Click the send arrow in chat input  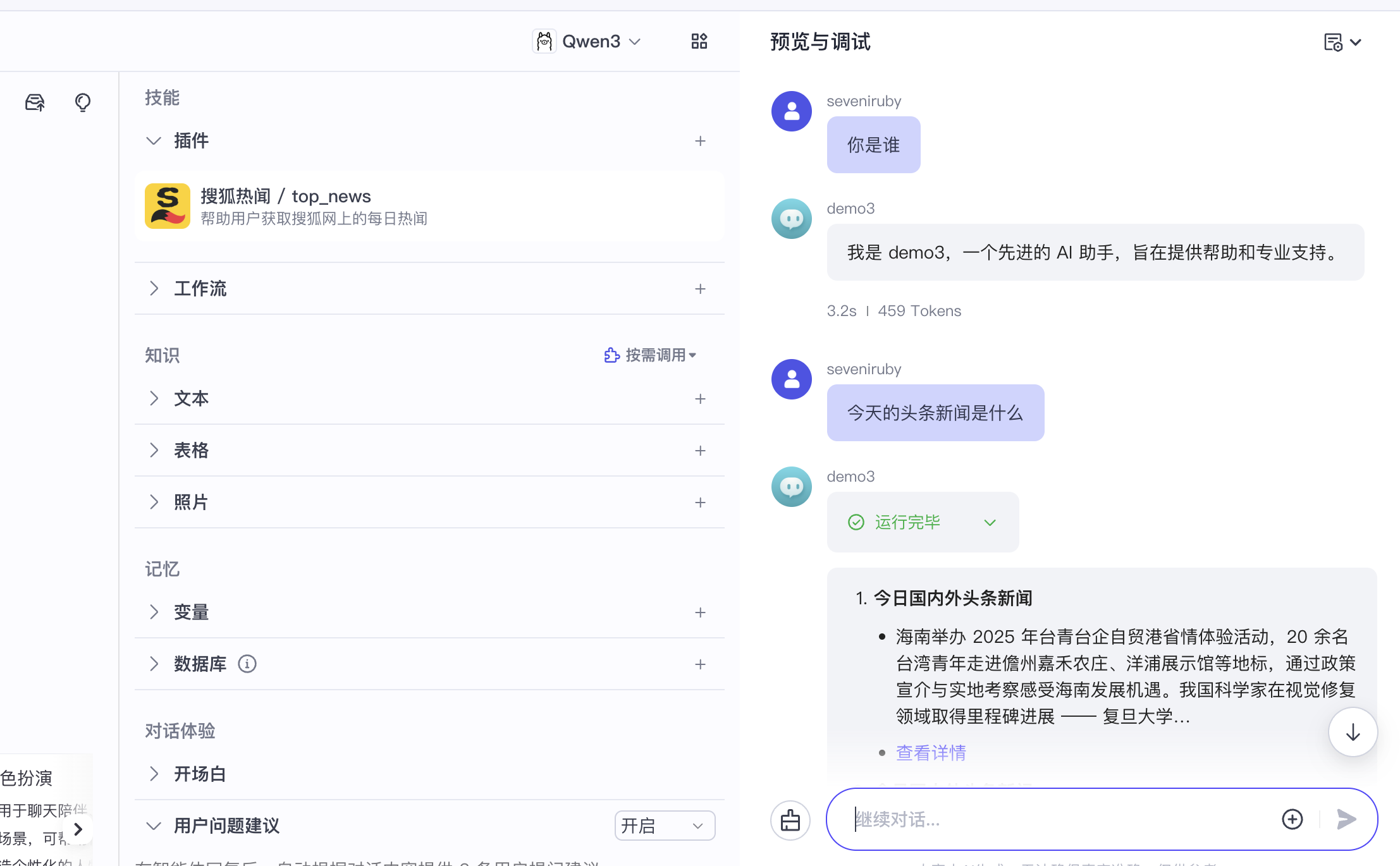(x=1346, y=819)
